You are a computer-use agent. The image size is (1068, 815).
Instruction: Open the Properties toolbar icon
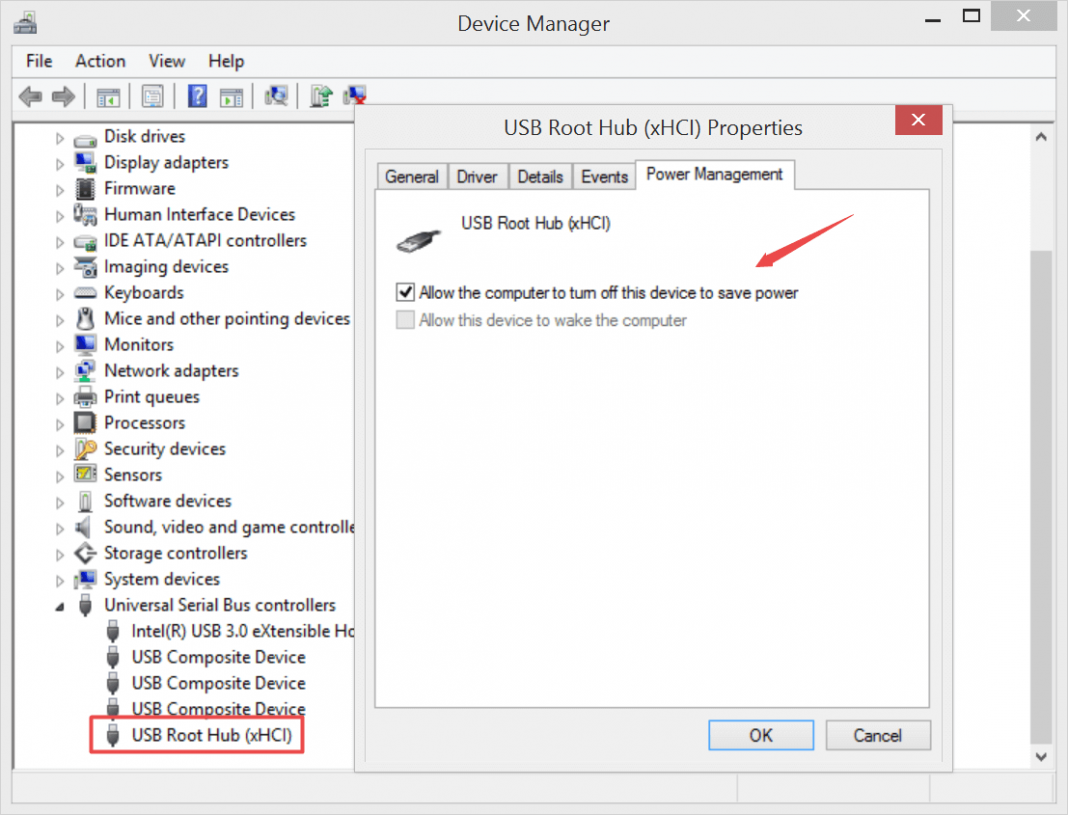pos(152,95)
